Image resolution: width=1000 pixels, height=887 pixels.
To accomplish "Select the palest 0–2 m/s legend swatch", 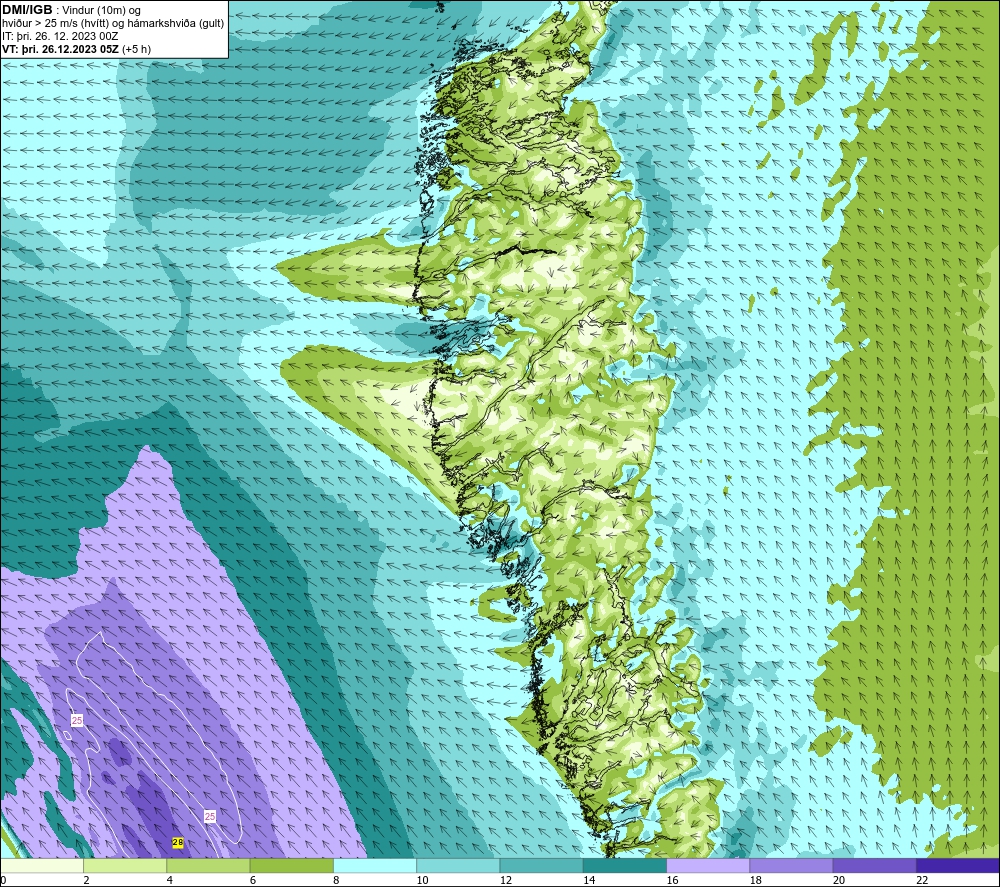I will point(41,865).
